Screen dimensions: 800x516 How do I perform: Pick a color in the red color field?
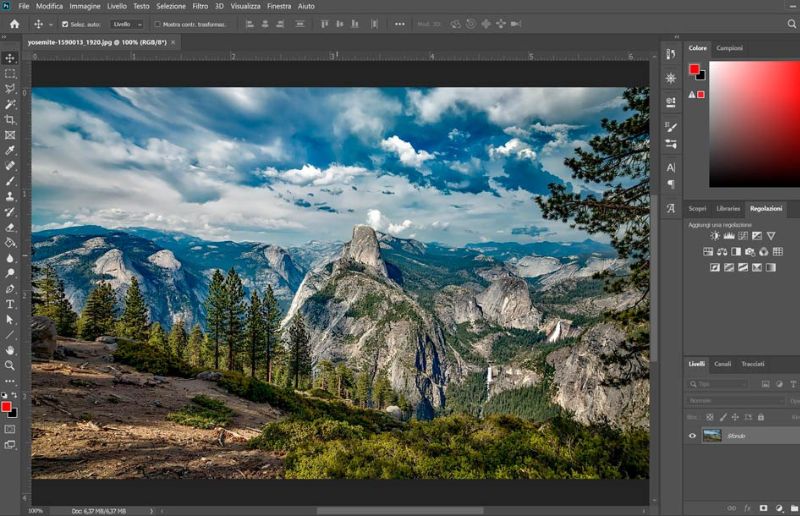pyautogui.click(x=755, y=124)
